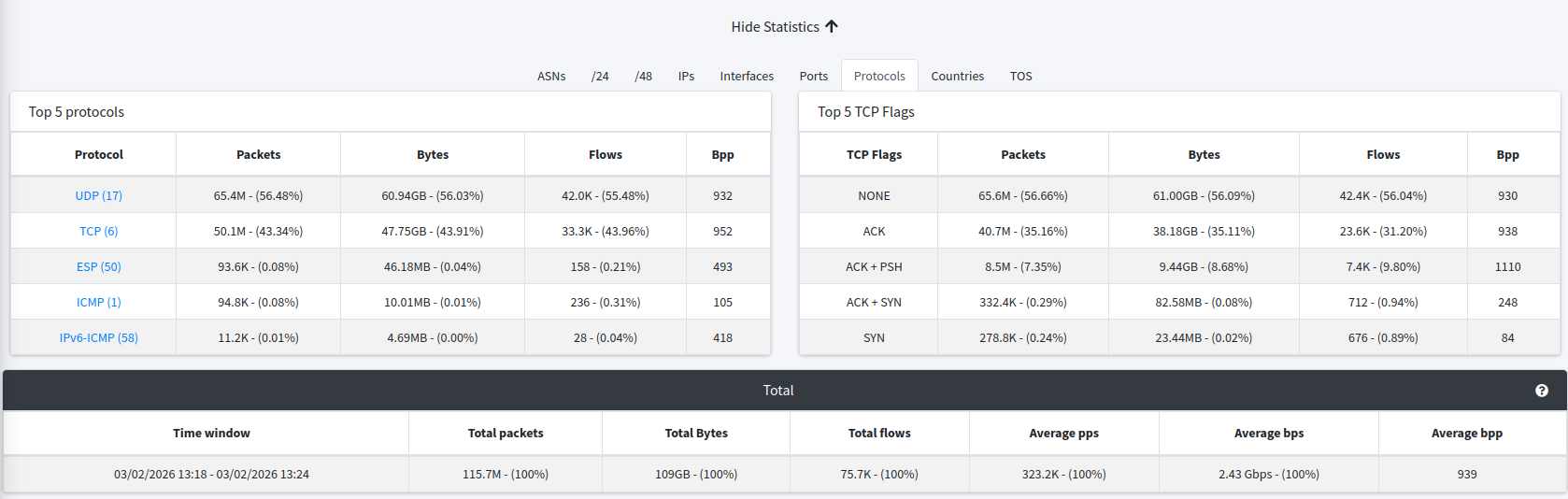Click the NONE TCP flag row label
This screenshot has height=499, width=1568.
coord(875,196)
